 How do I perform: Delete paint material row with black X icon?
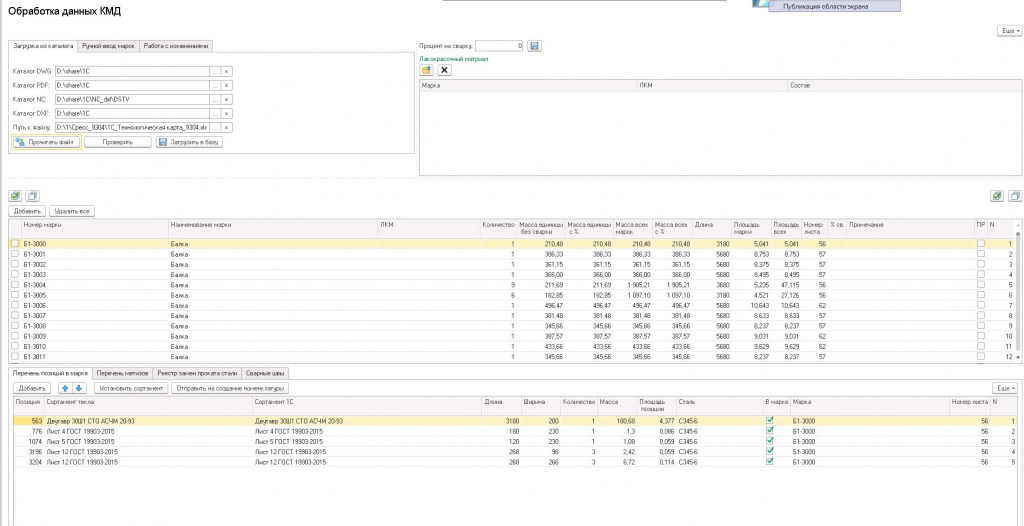[444, 70]
